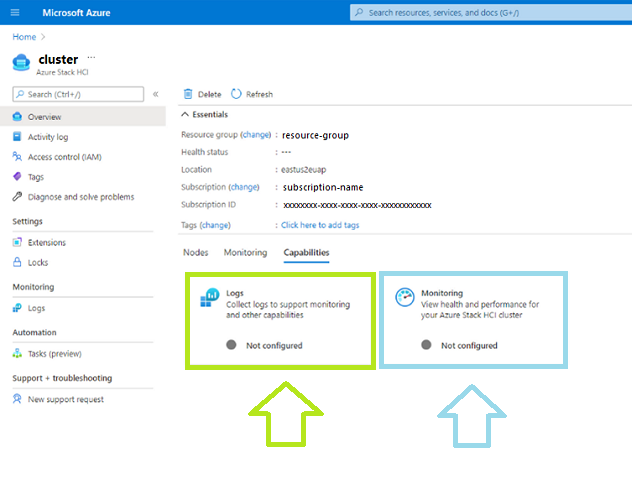This screenshot has height=489, width=632.
Task: Click the search magnifier in top bar
Action: click(x=359, y=12)
